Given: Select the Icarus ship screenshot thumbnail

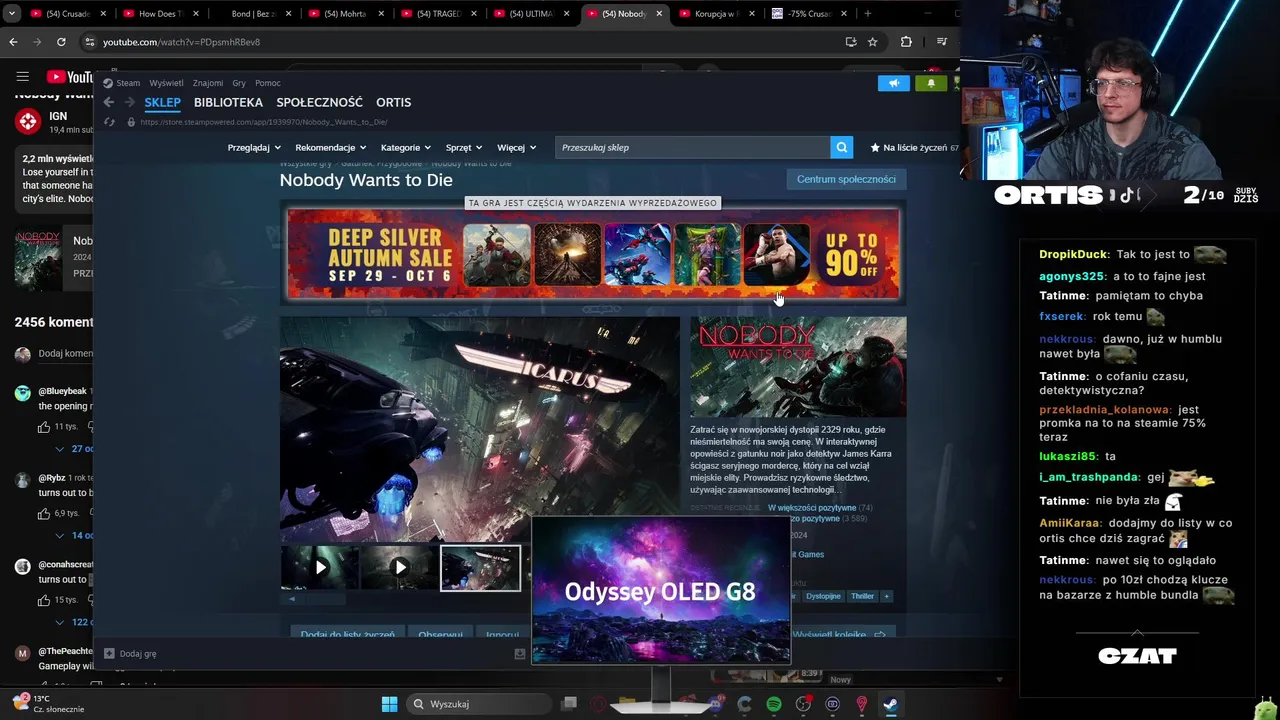Looking at the screenshot, I should pos(481,568).
